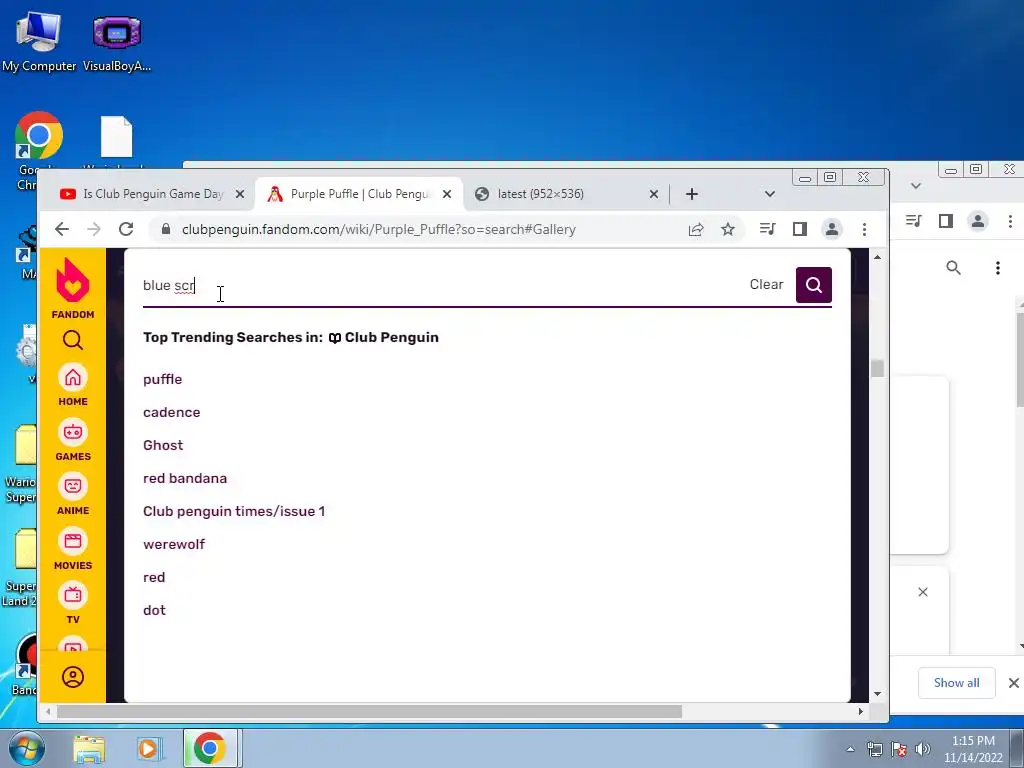Select trending search 'red bandana'
Screen dimensions: 1024x768
click(185, 478)
